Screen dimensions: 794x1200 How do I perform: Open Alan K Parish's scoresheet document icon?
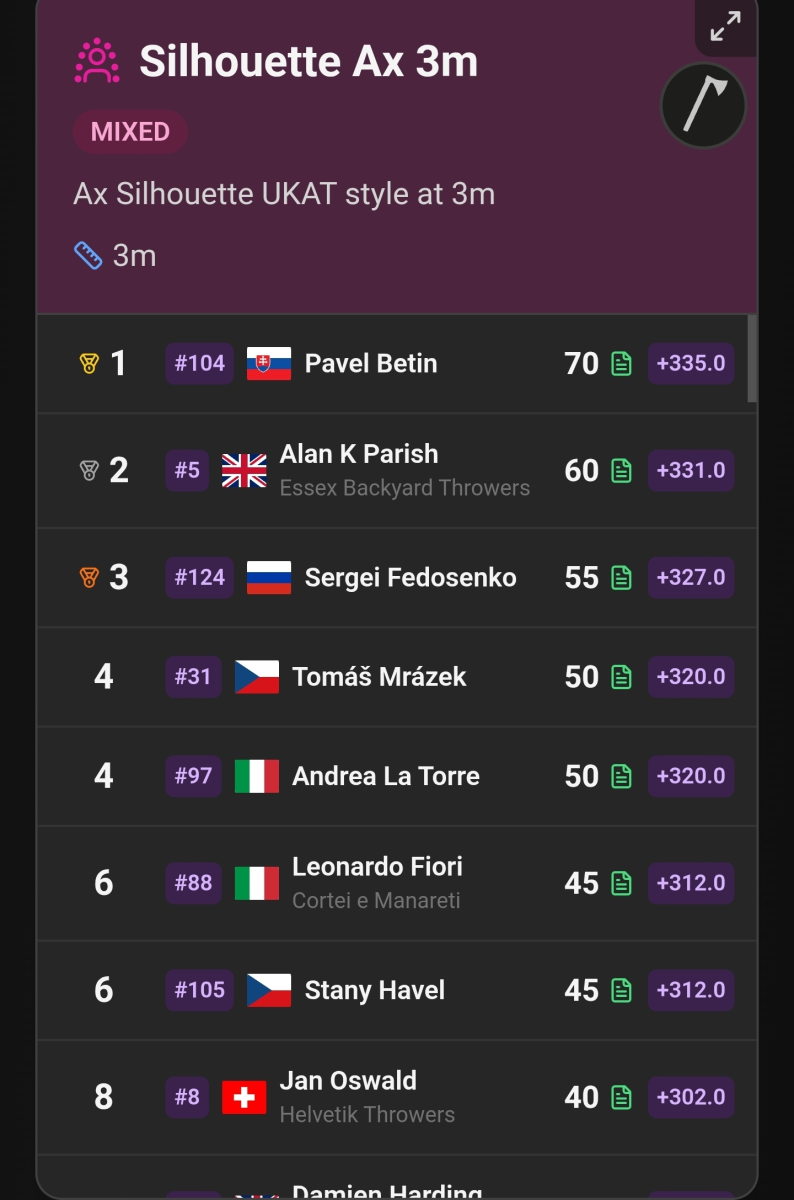[621, 471]
